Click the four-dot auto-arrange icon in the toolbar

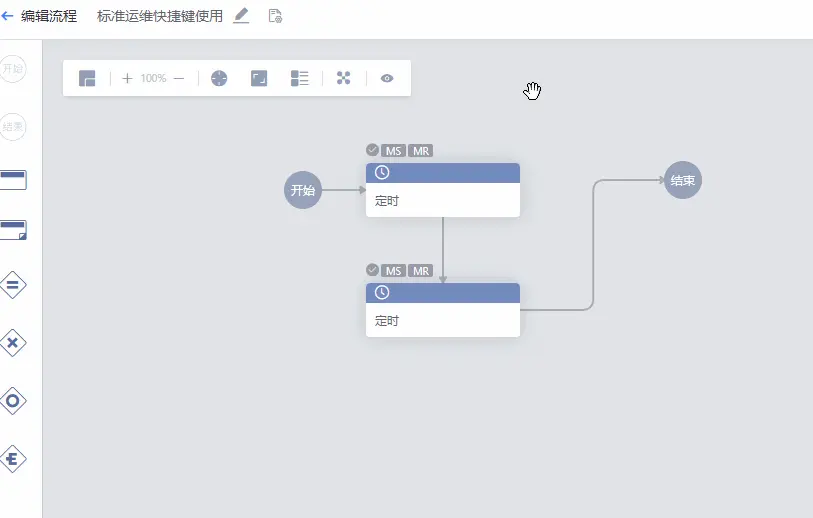click(344, 78)
